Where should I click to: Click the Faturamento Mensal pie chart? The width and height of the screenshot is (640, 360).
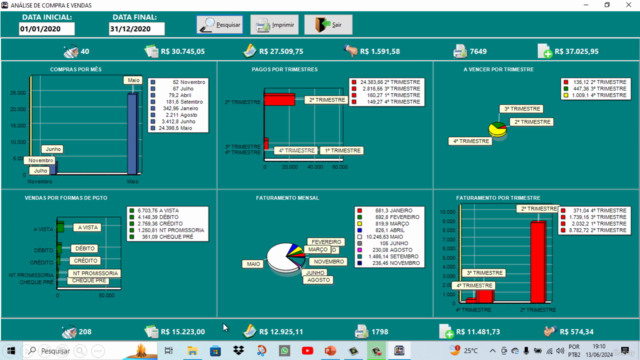286,258
